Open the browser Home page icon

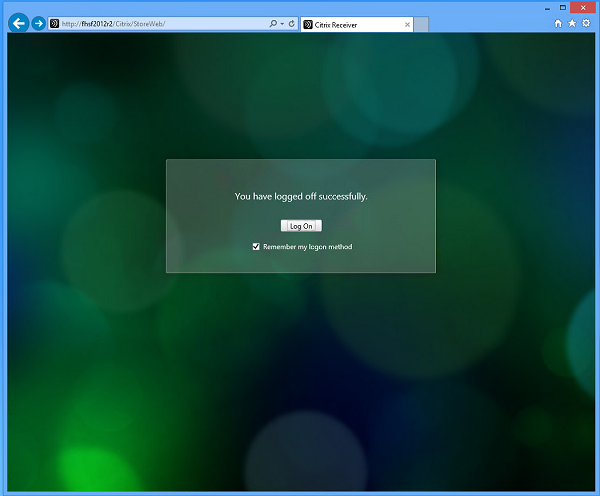[558, 23]
